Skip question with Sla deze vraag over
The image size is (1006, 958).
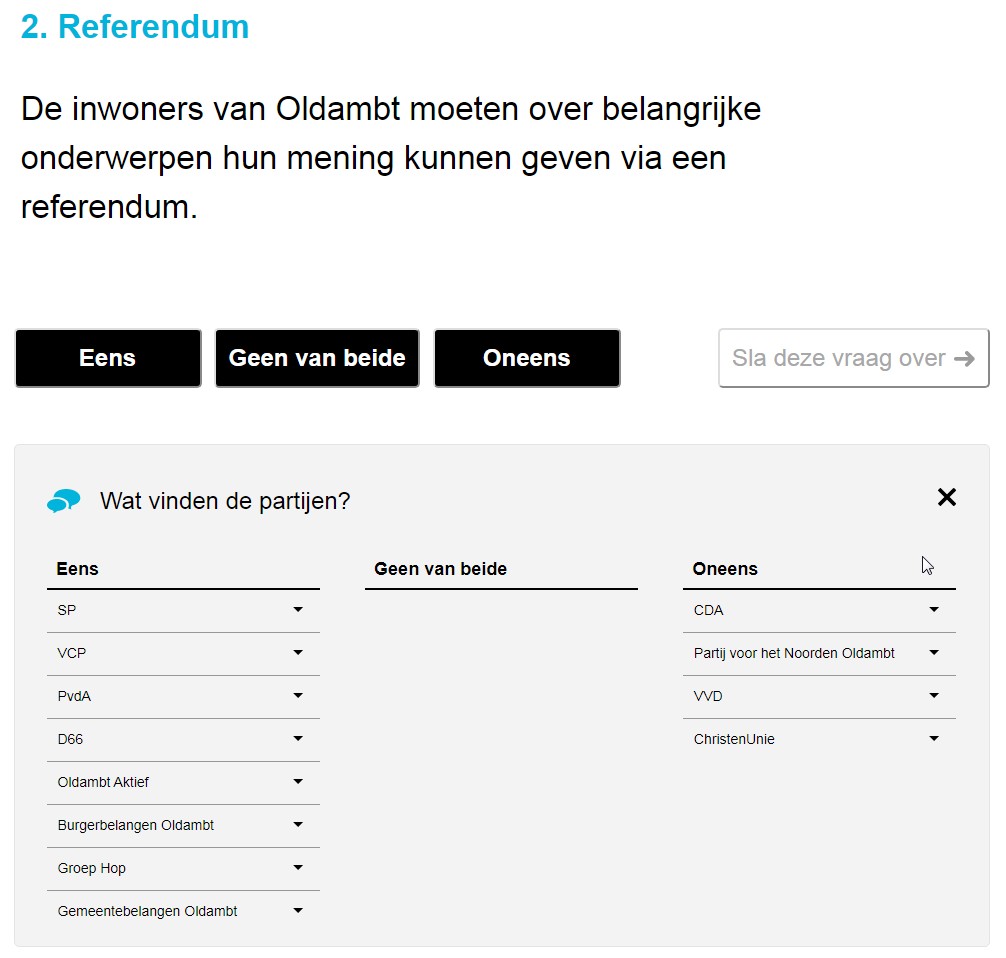coord(853,358)
